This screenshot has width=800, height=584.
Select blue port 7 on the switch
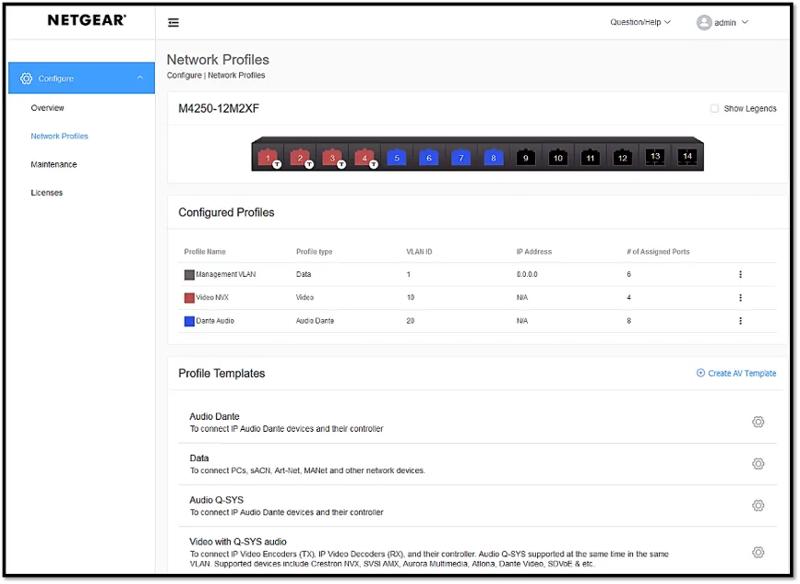pos(461,158)
